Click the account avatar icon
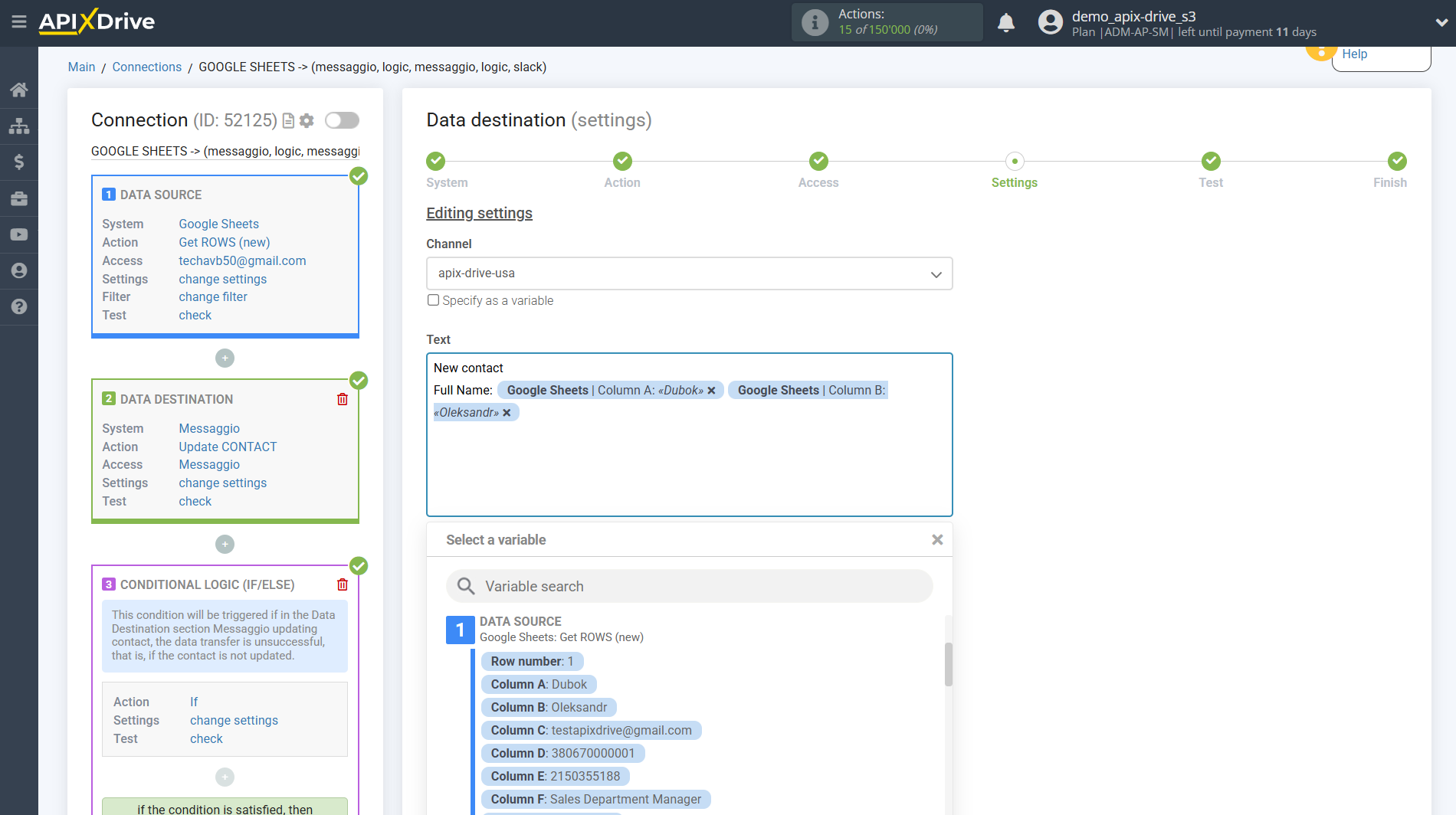 pyautogui.click(x=1051, y=22)
